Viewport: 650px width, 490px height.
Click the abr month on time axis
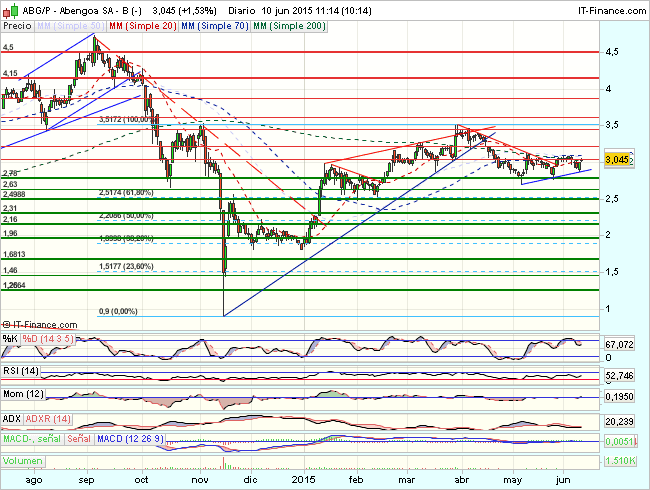click(x=462, y=480)
